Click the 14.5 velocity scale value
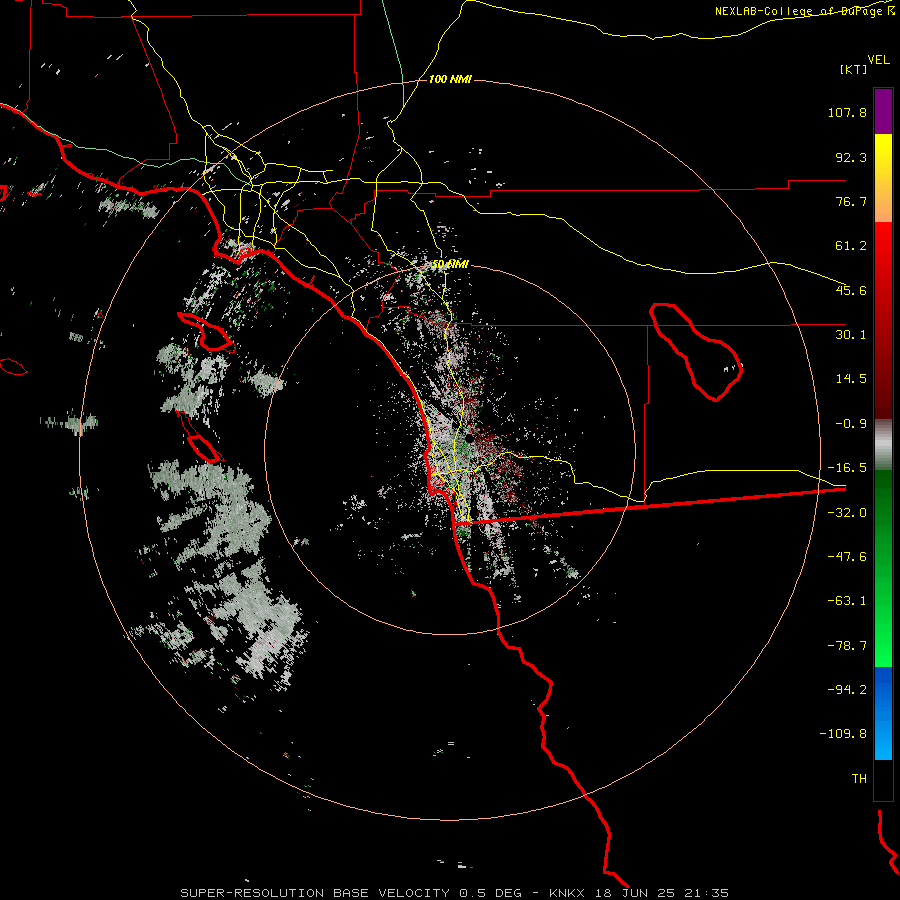The height and width of the screenshot is (900, 900). pyautogui.click(x=851, y=379)
